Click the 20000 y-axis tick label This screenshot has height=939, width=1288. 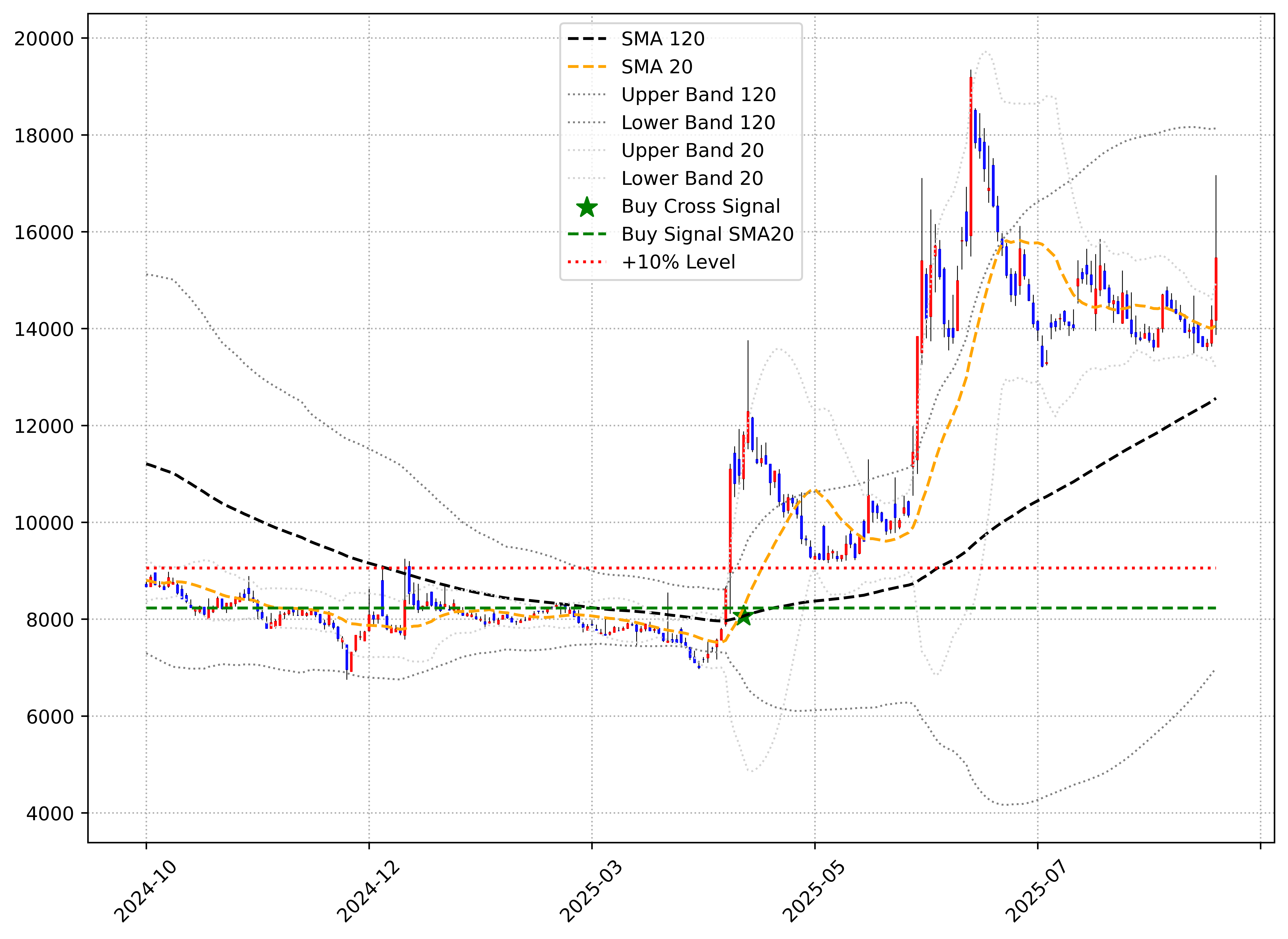tap(44, 39)
